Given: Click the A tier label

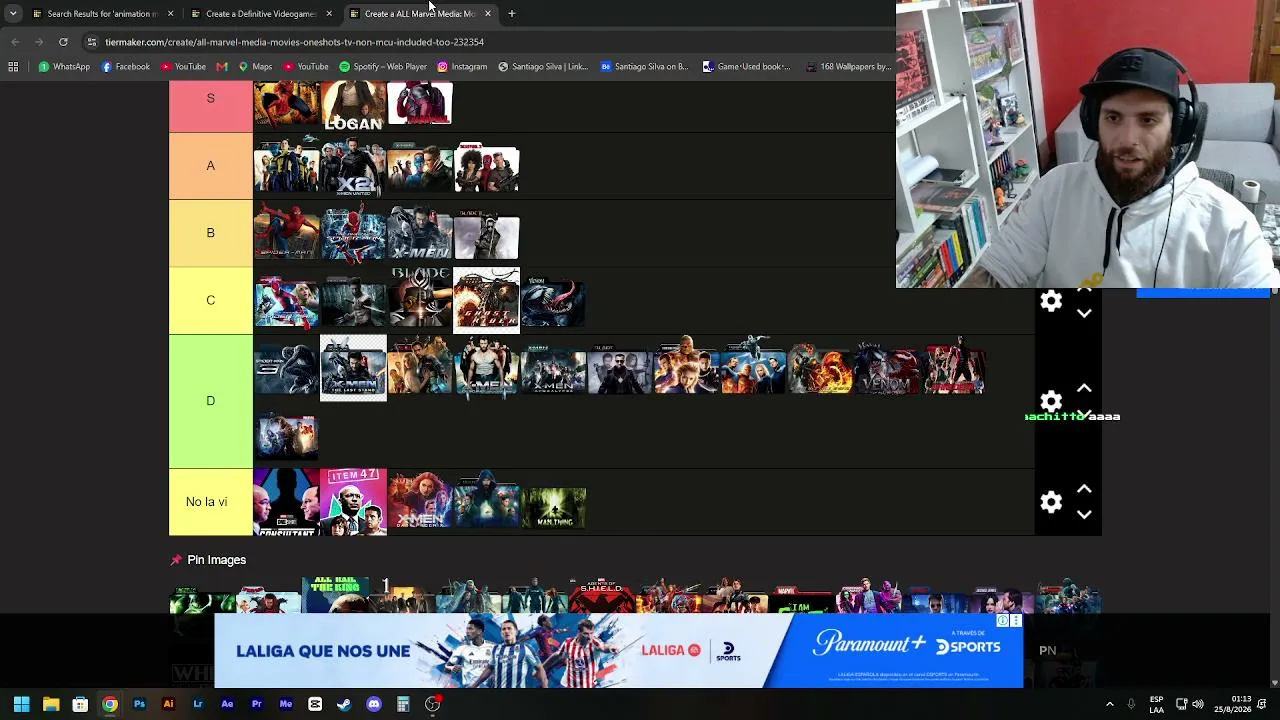Looking at the screenshot, I should 210,165.
